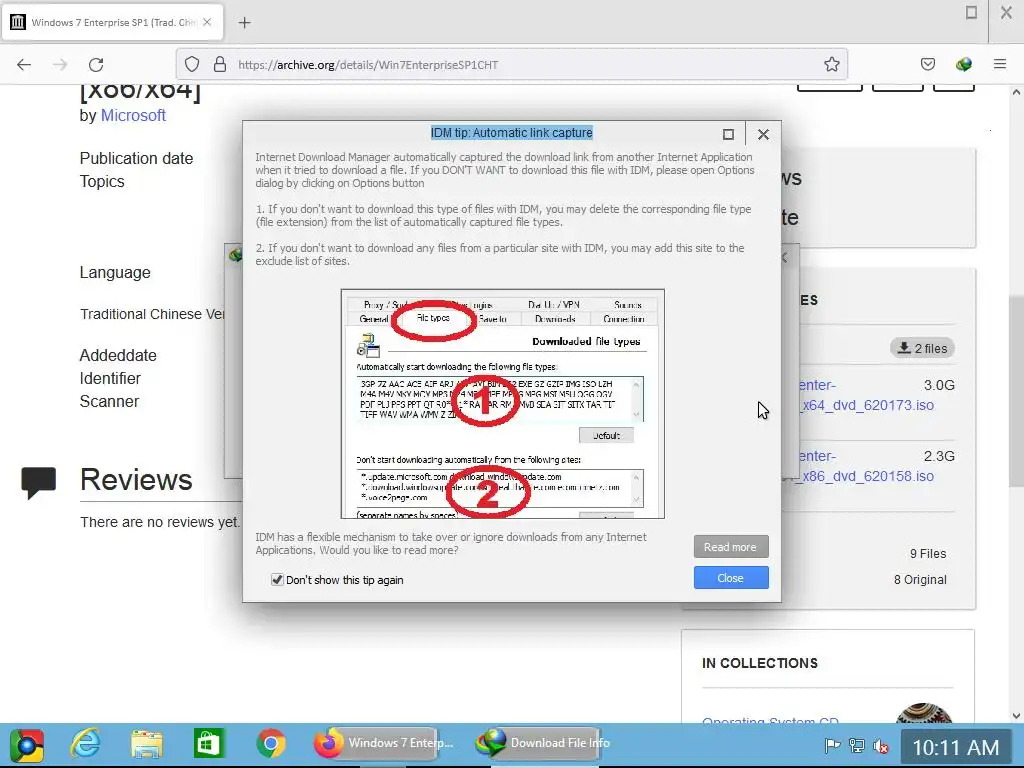Open the x64_dvd_620173.iso download link

[867, 405]
